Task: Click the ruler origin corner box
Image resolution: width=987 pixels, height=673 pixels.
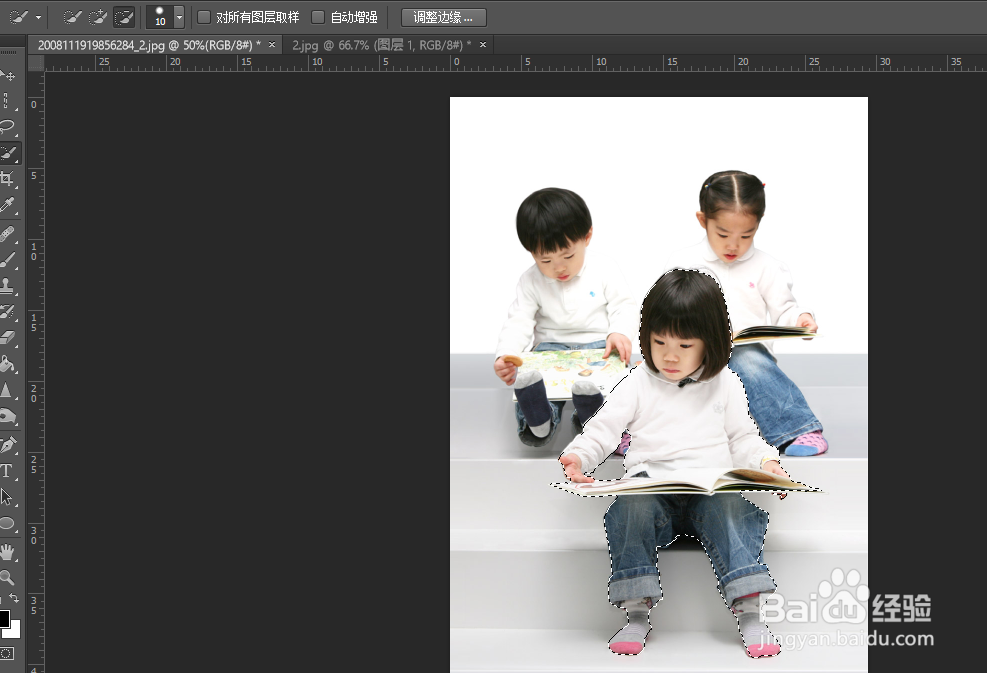Action: (x=36, y=63)
